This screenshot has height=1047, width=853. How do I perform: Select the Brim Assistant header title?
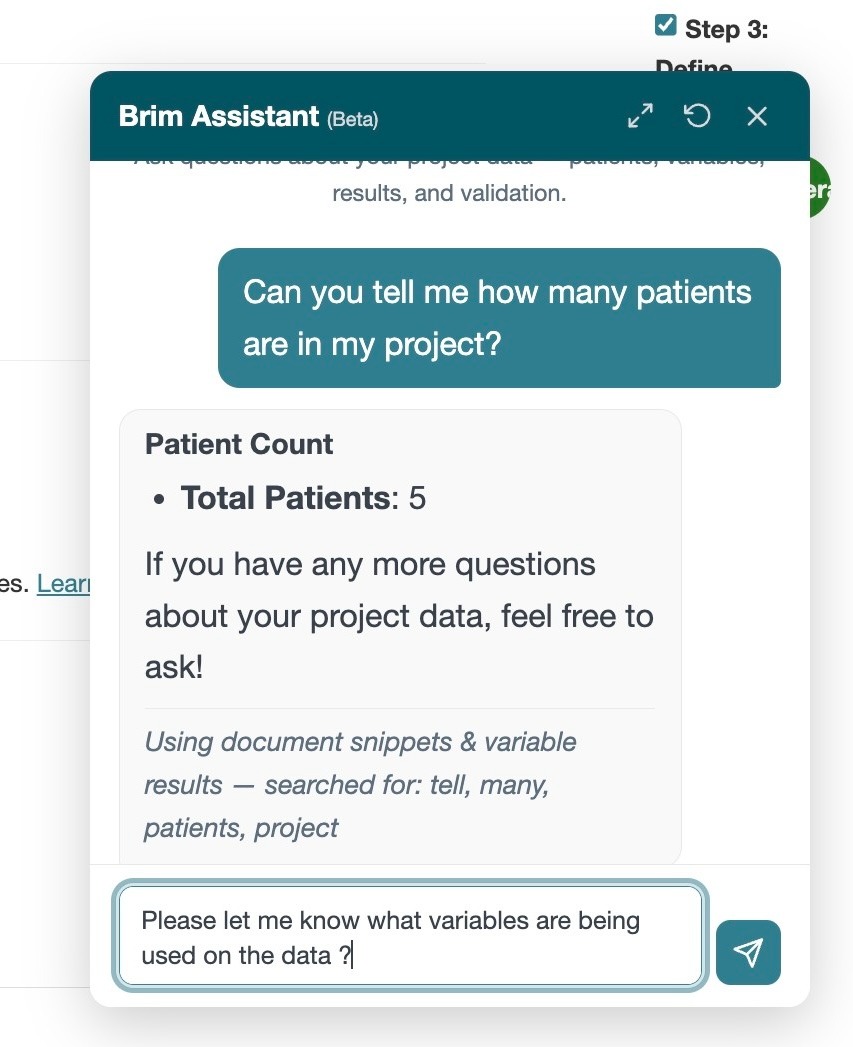point(218,116)
